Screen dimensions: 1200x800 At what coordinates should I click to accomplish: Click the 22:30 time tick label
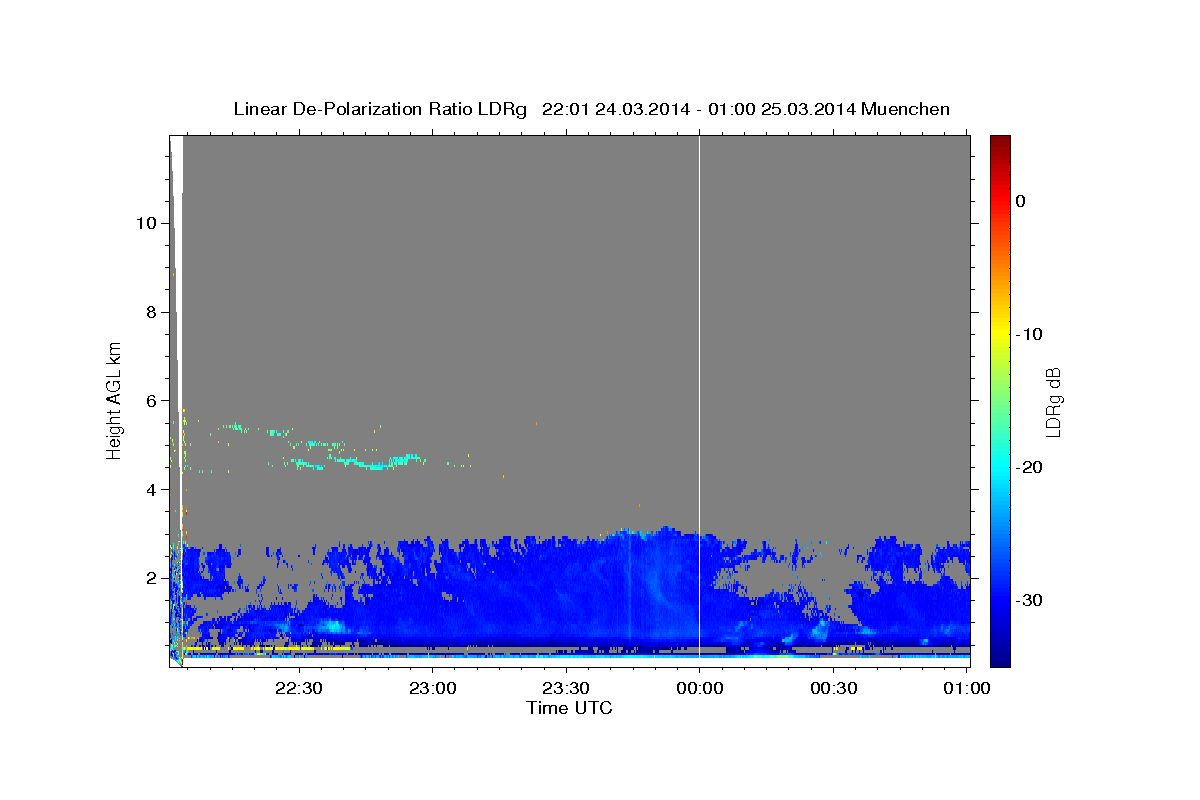tap(299, 689)
